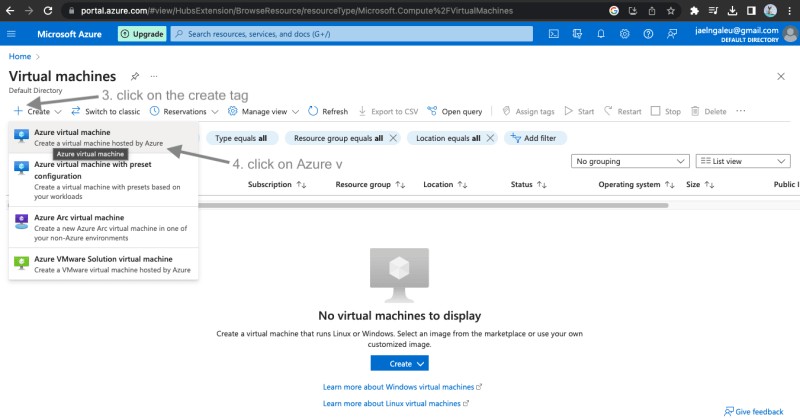800x418 pixels.
Task: Click the Stop toolbar button
Action: coord(666,111)
